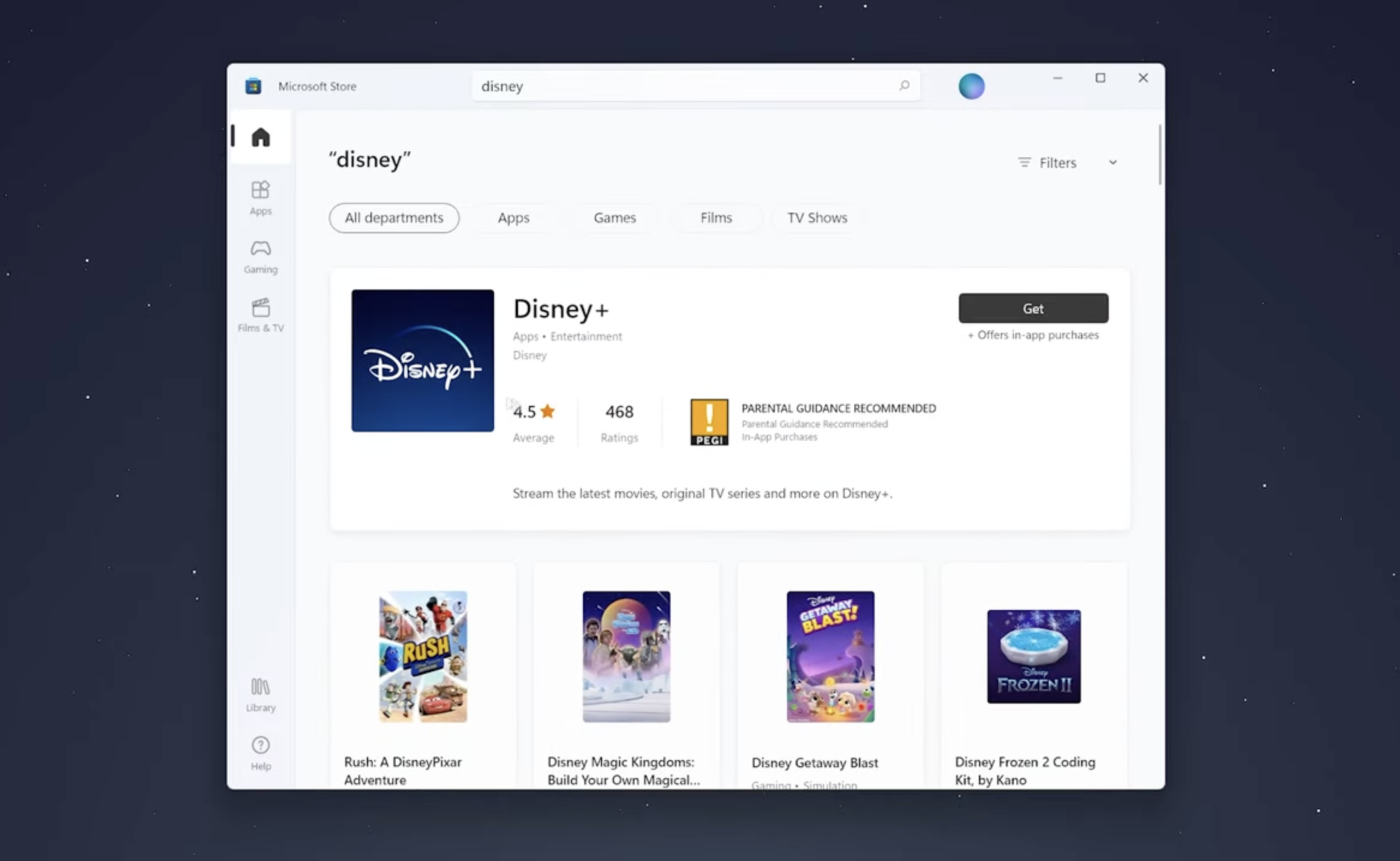1400x861 pixels.
Task: Open the user profile avatar
Action: (x=971, y=86)
